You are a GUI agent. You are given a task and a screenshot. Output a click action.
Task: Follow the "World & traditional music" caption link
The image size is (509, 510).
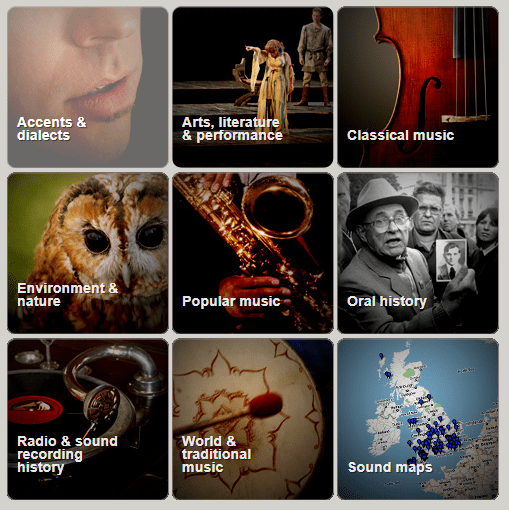tap(216, 454)
